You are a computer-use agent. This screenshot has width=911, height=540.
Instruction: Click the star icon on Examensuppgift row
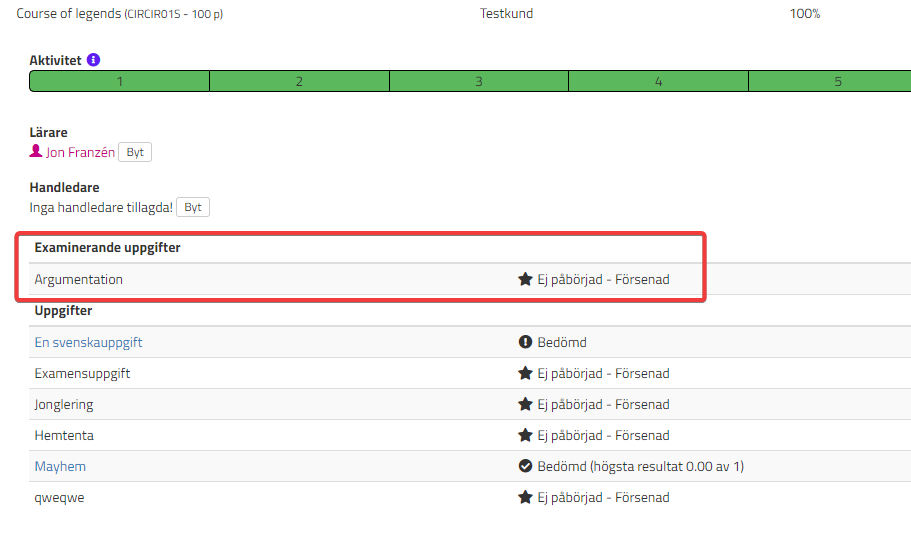[525, 373]
